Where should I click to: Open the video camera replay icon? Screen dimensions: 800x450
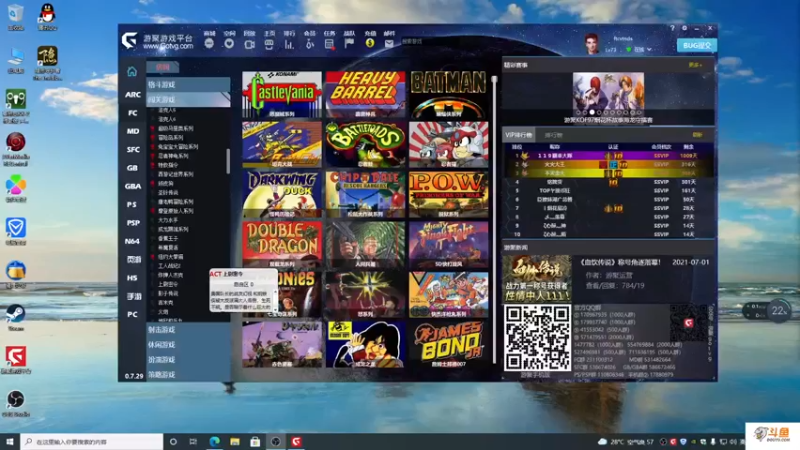point(249,44)
